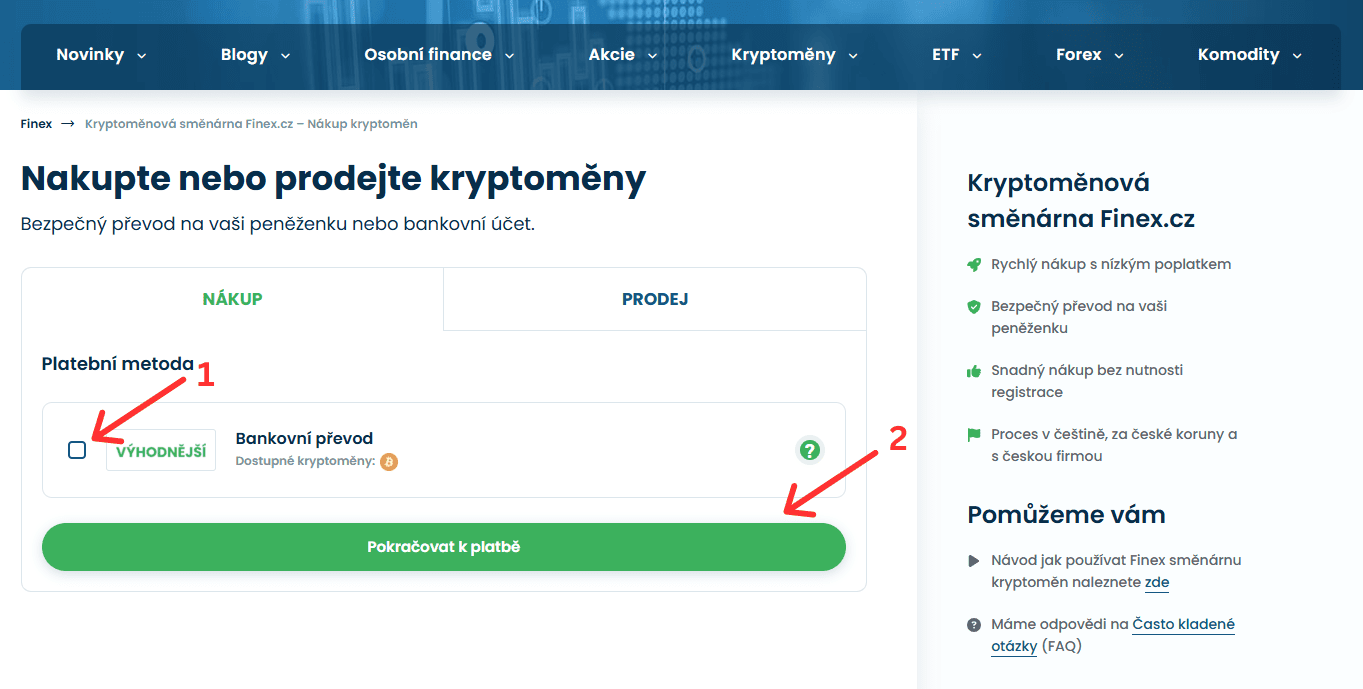Click the rocket icon beside Rychlý nákup
Screen dimensions: 1363x689
pyautogui.click(x=974, y=265)
